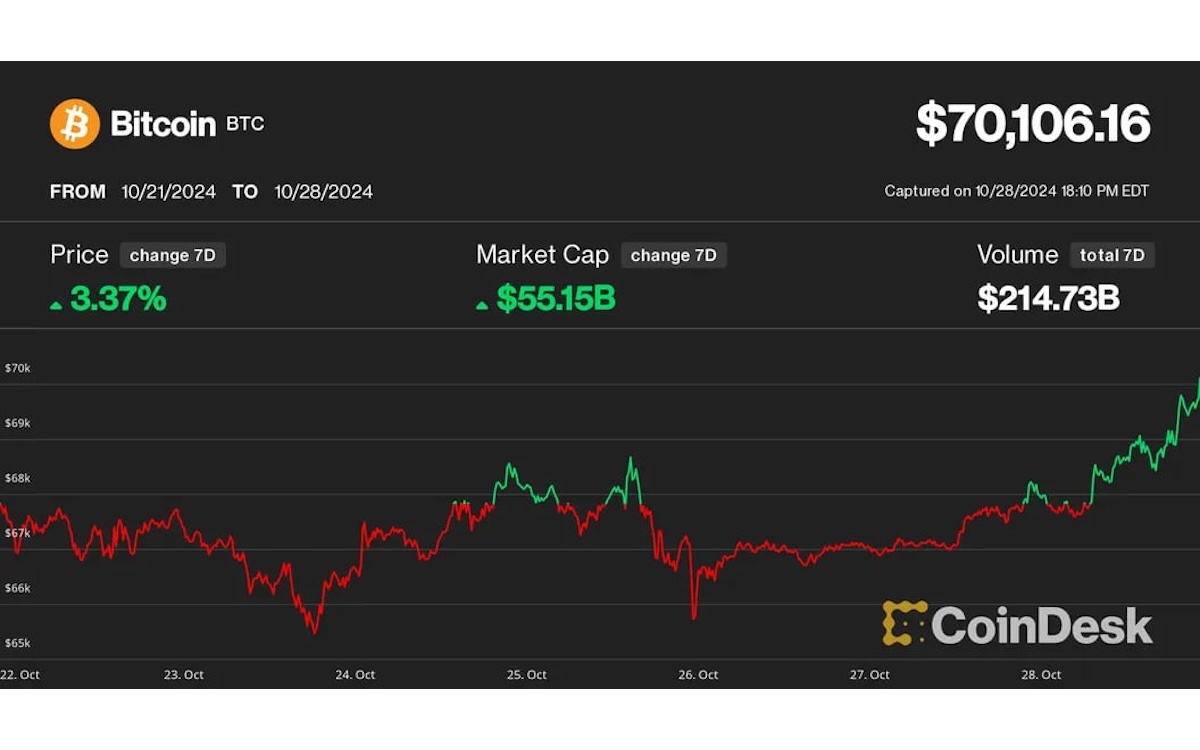This screenshot has width=1200, height=750.
Task: Click the Bitcoin name heading
Action: tap(163, 124)
